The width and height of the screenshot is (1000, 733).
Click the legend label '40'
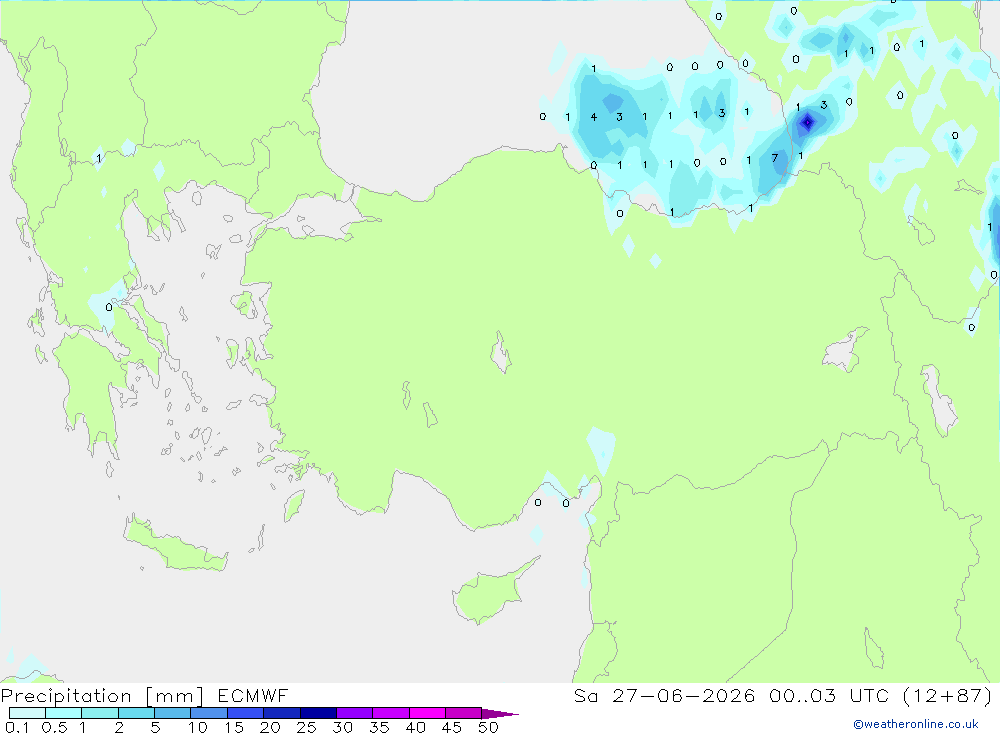tap(416, 727)
